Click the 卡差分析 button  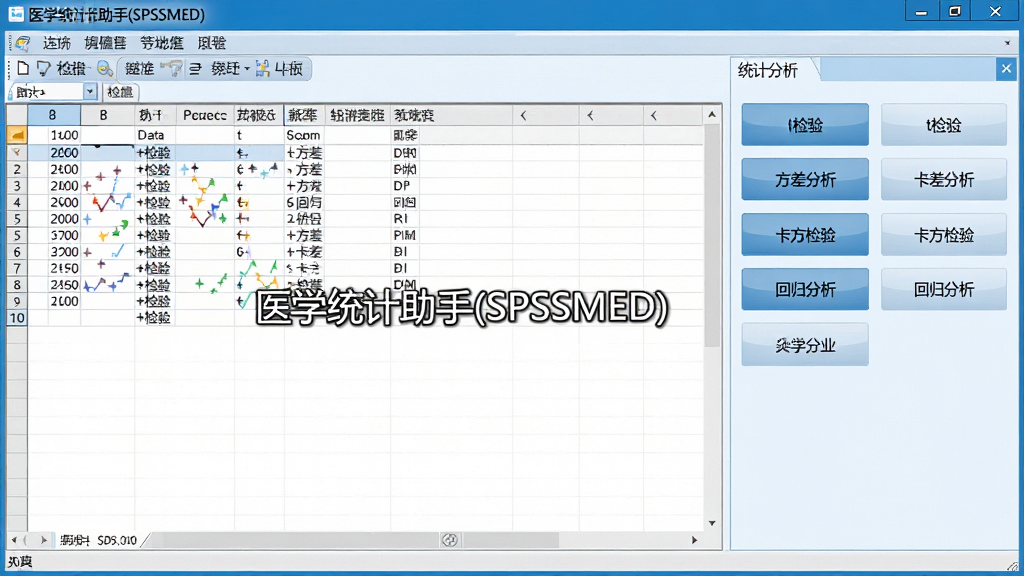click(x=944, y=180)
